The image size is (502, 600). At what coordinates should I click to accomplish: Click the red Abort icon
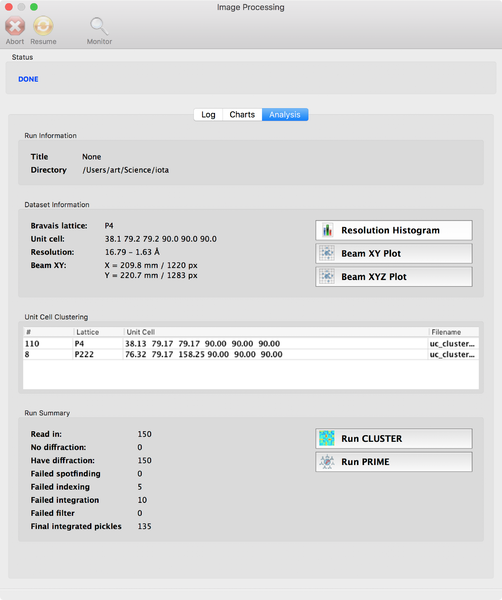tap(15, 26)
